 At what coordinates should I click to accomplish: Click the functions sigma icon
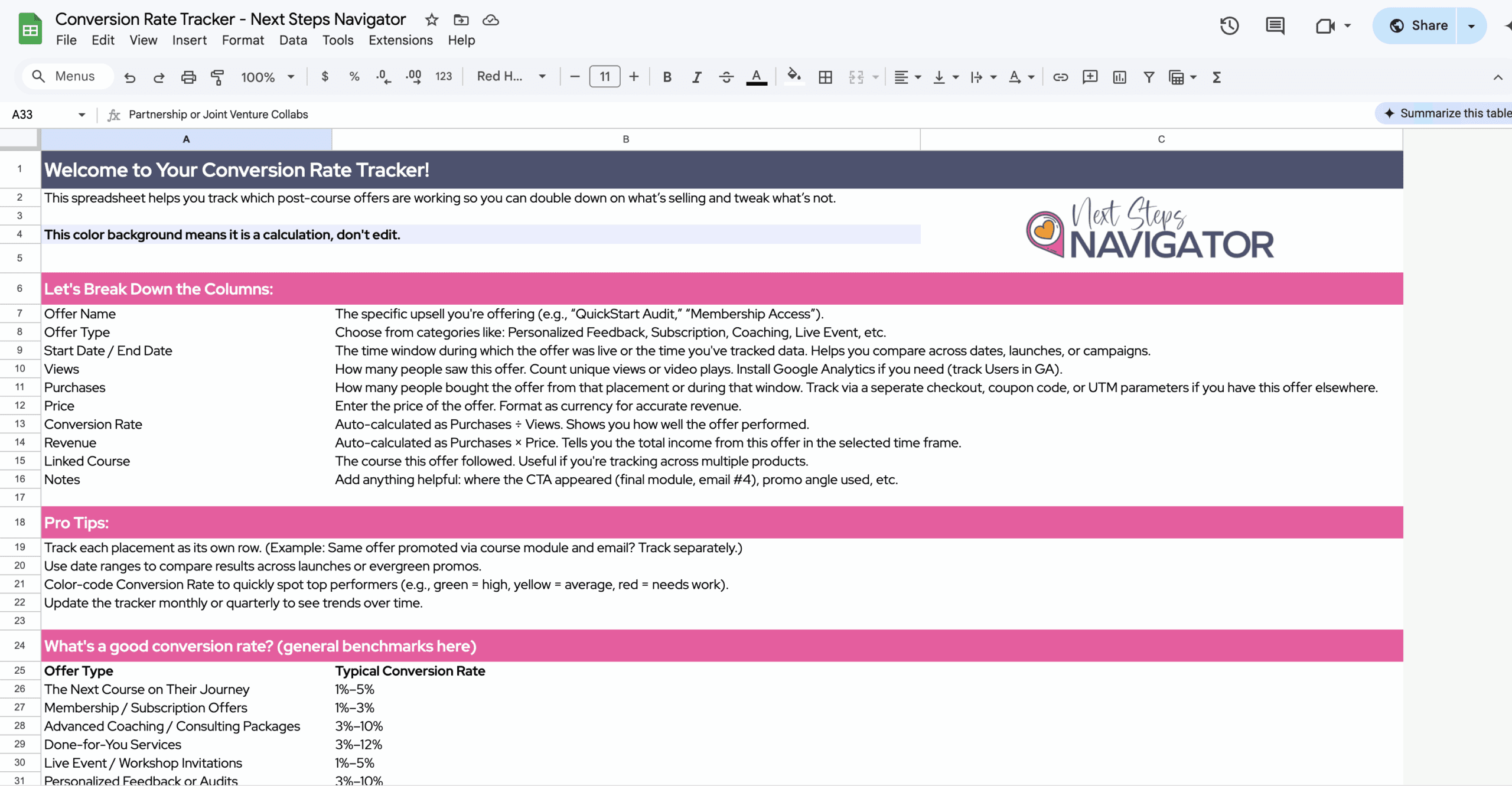click(1217, 77)
